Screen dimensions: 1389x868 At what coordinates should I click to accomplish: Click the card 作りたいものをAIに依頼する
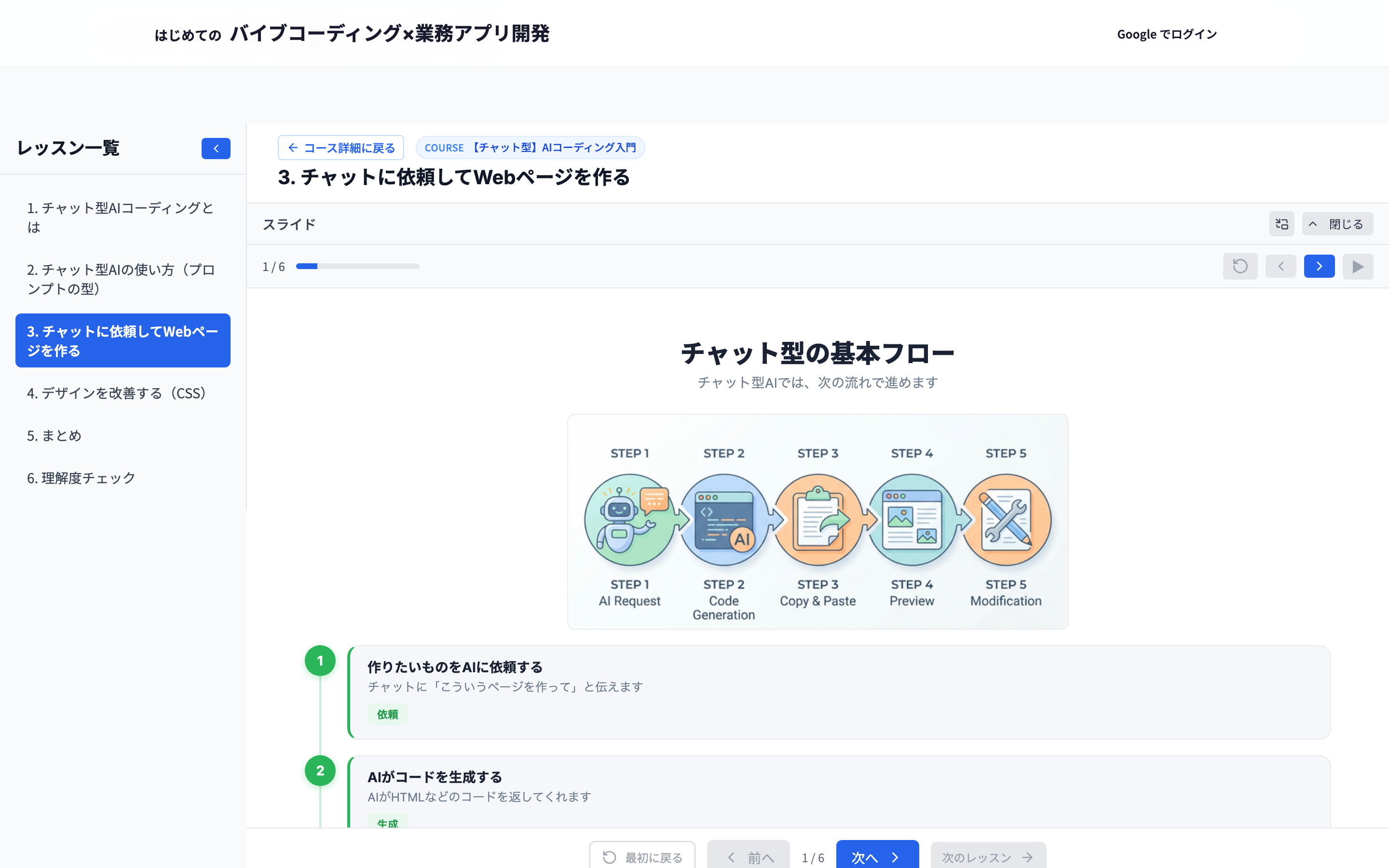839,692
